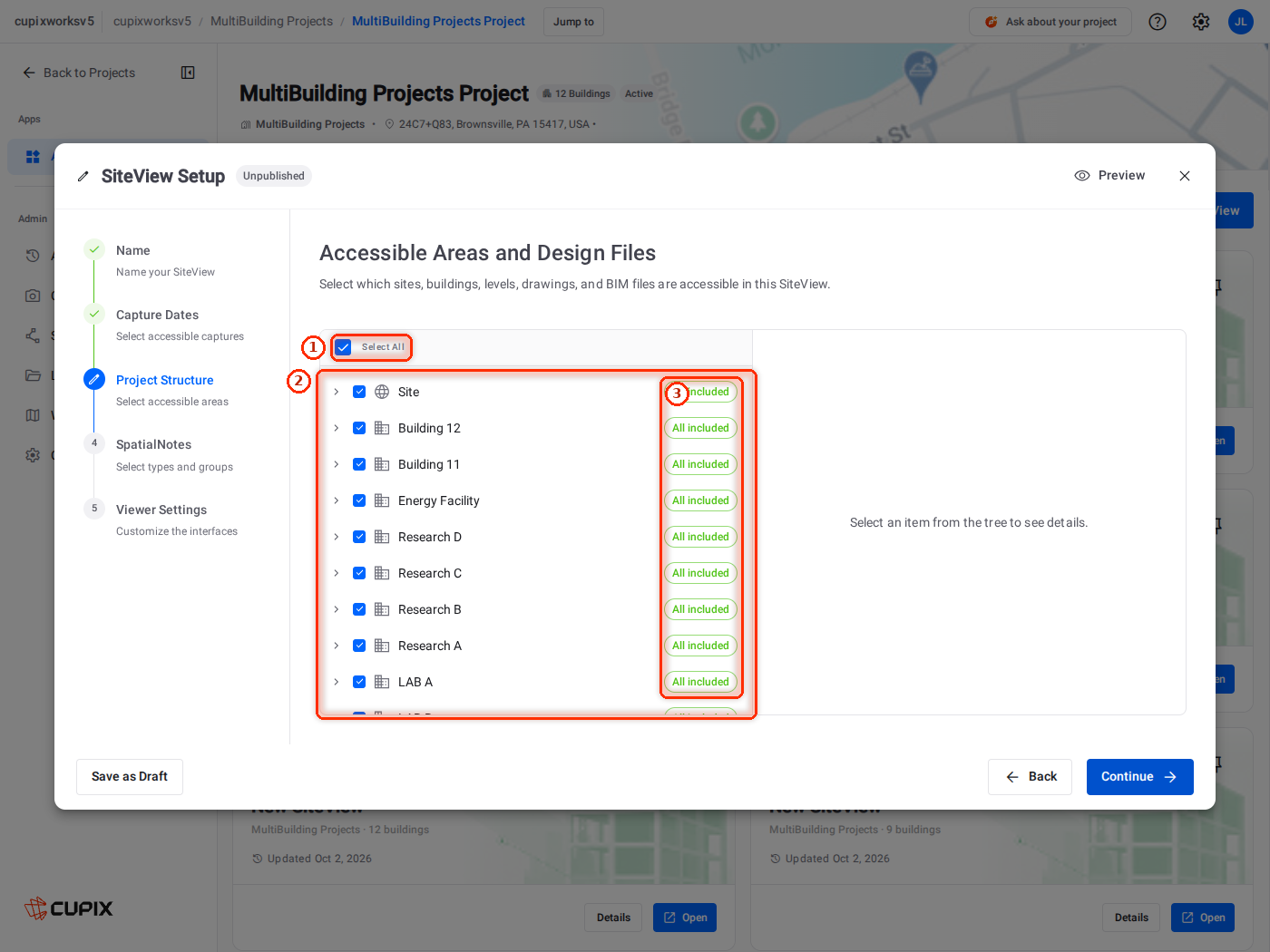
Task: Toggle the Energy Facility checkbox
Action: [359, 500]
